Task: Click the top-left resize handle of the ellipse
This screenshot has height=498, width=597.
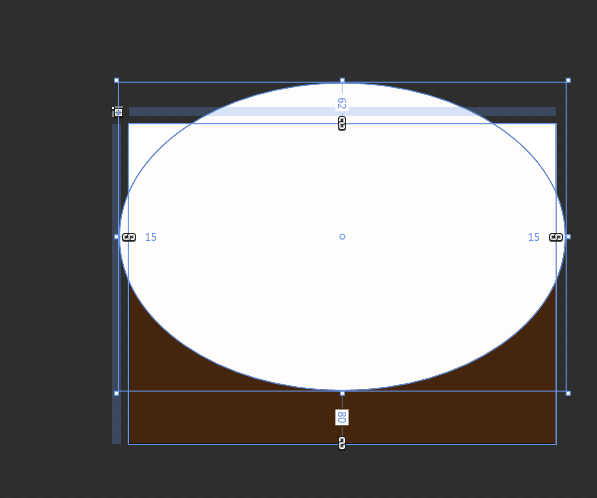Action: (x=117, y=80)
